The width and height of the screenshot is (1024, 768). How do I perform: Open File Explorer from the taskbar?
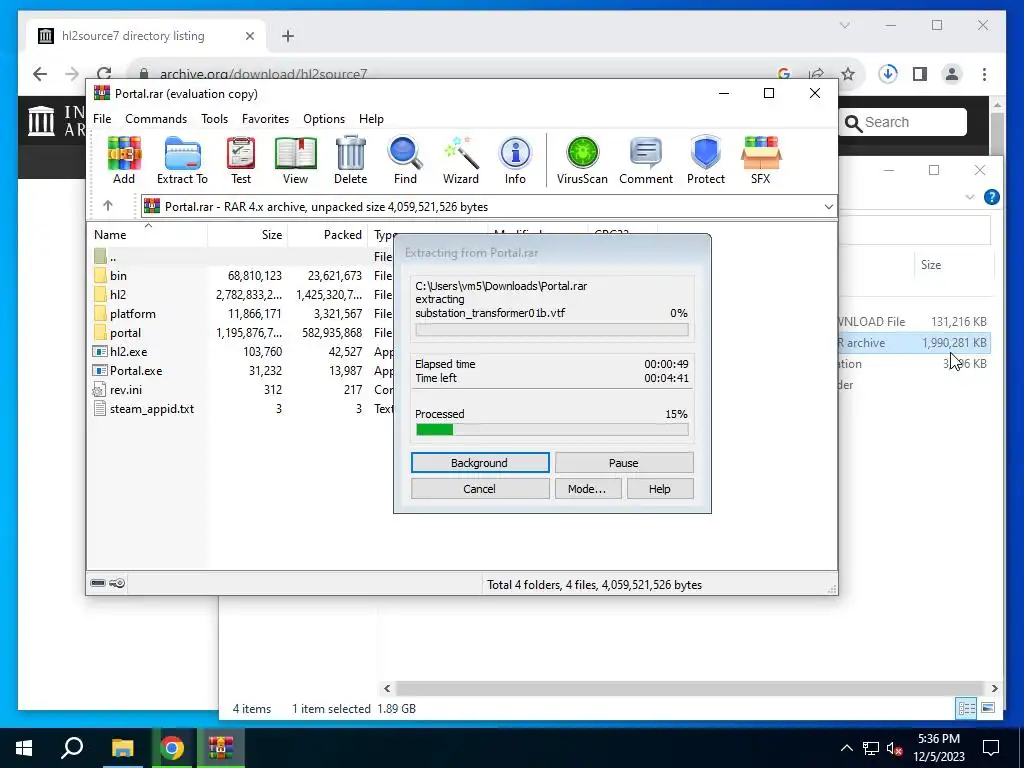coord(122,748)
